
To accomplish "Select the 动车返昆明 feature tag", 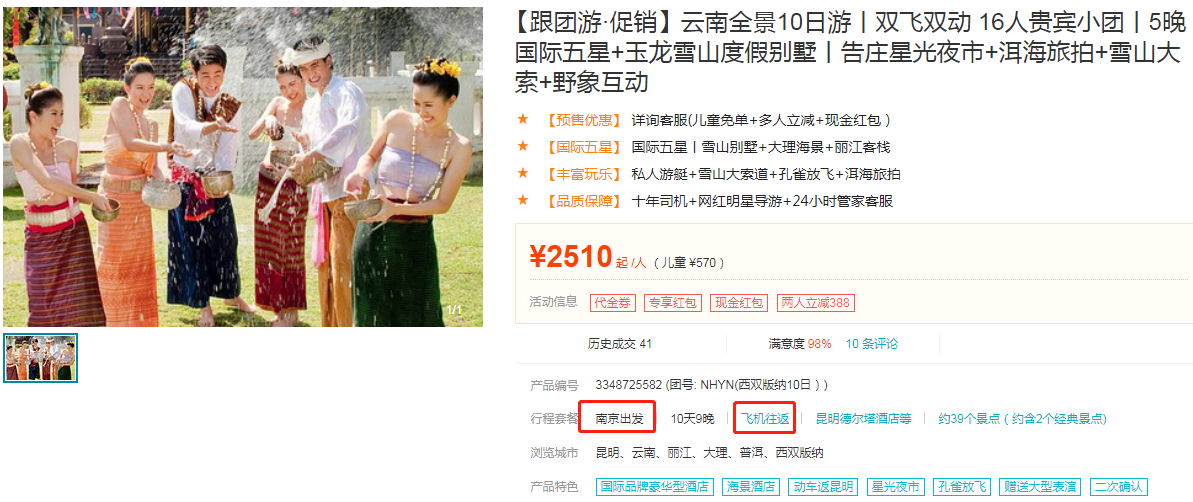I will (x=822, y=487).
